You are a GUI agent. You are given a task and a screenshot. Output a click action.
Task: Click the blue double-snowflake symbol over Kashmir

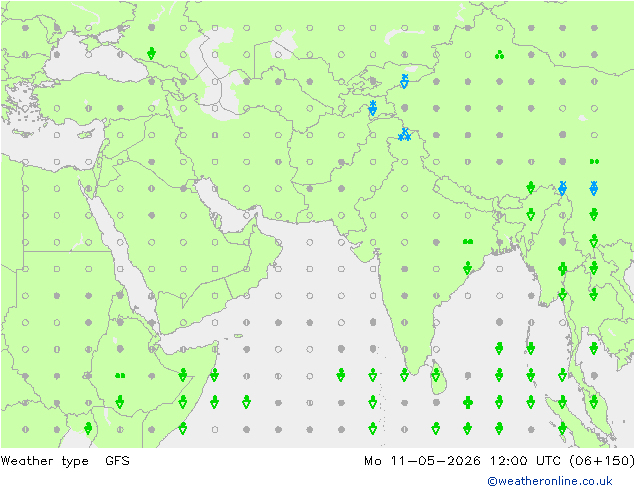[x=404, y=134]
